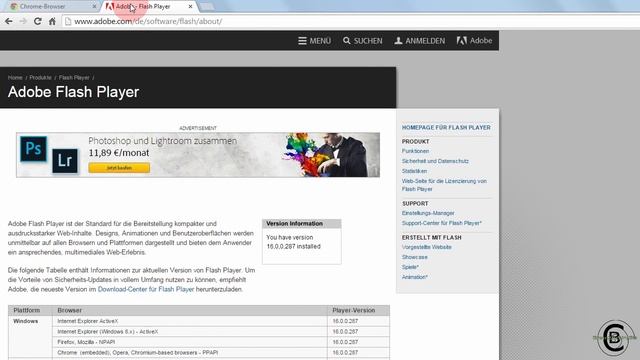Screen dimensions: 640x360
Task: Open Statistiken sidebar link
Action: point(414,171)
